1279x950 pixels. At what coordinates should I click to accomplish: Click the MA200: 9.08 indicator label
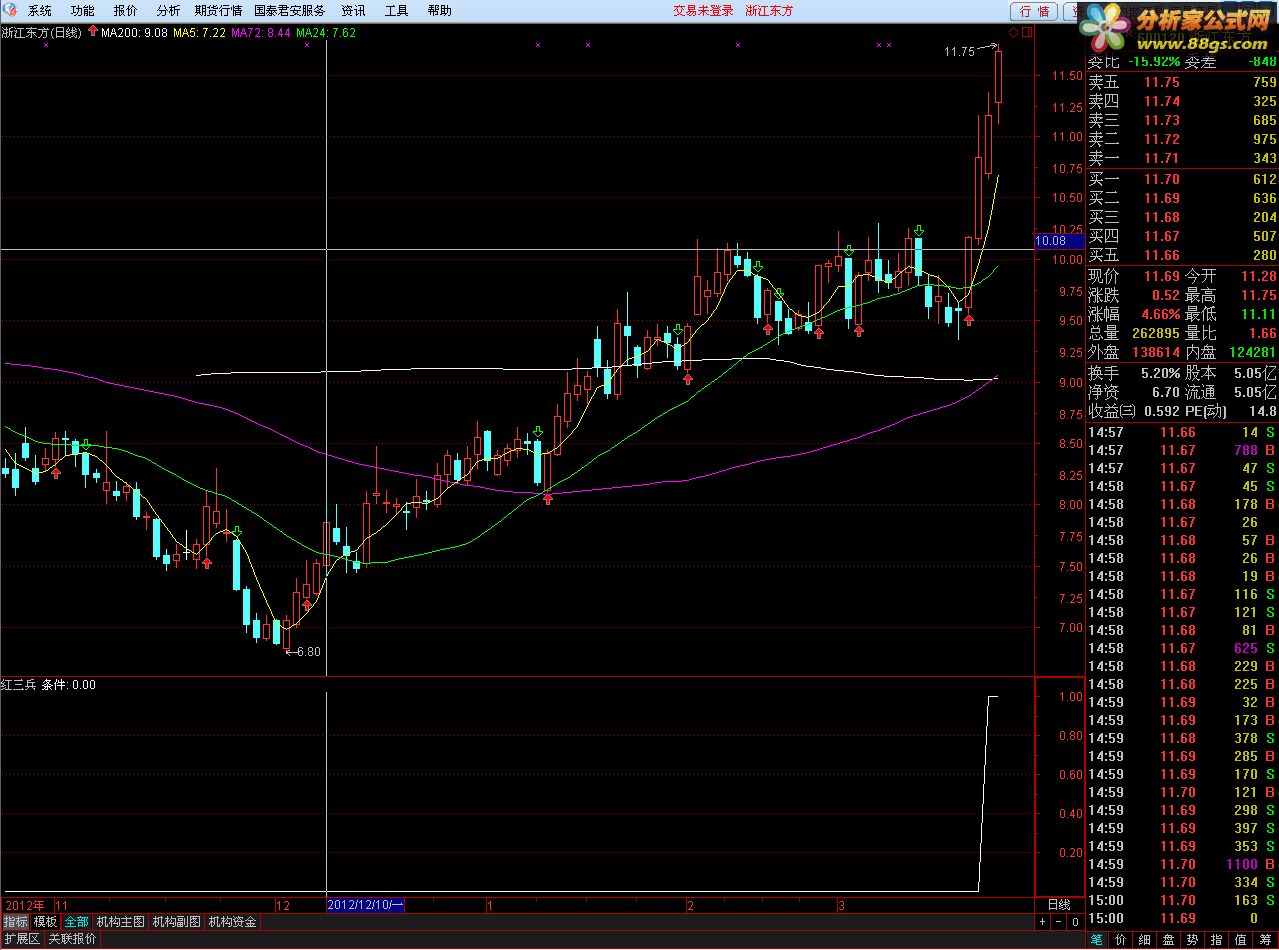(x=134, y=33)
